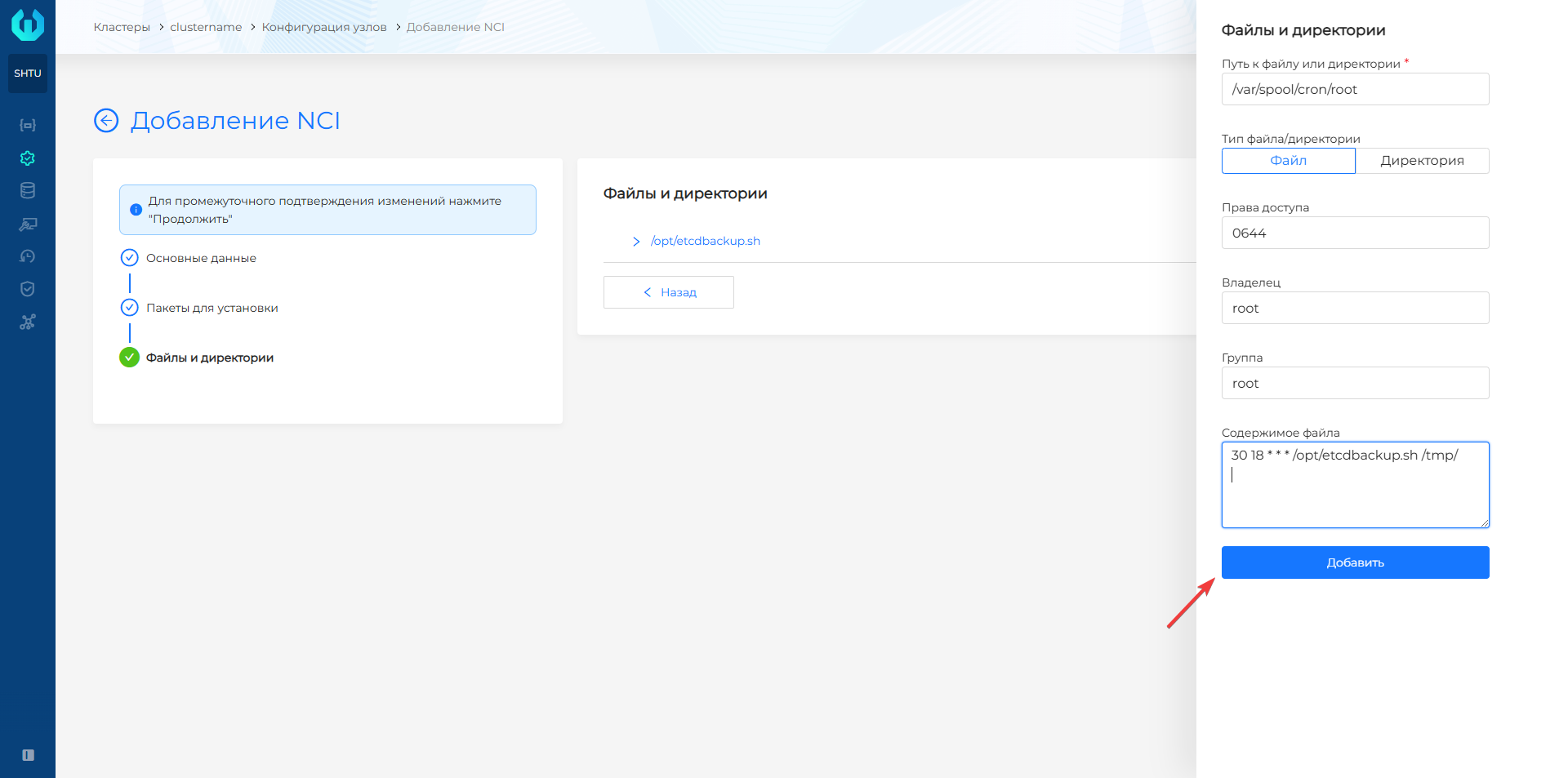1568x778 pixels.
Task: Open the access keys sidebar icon
Action: [28, 224]
